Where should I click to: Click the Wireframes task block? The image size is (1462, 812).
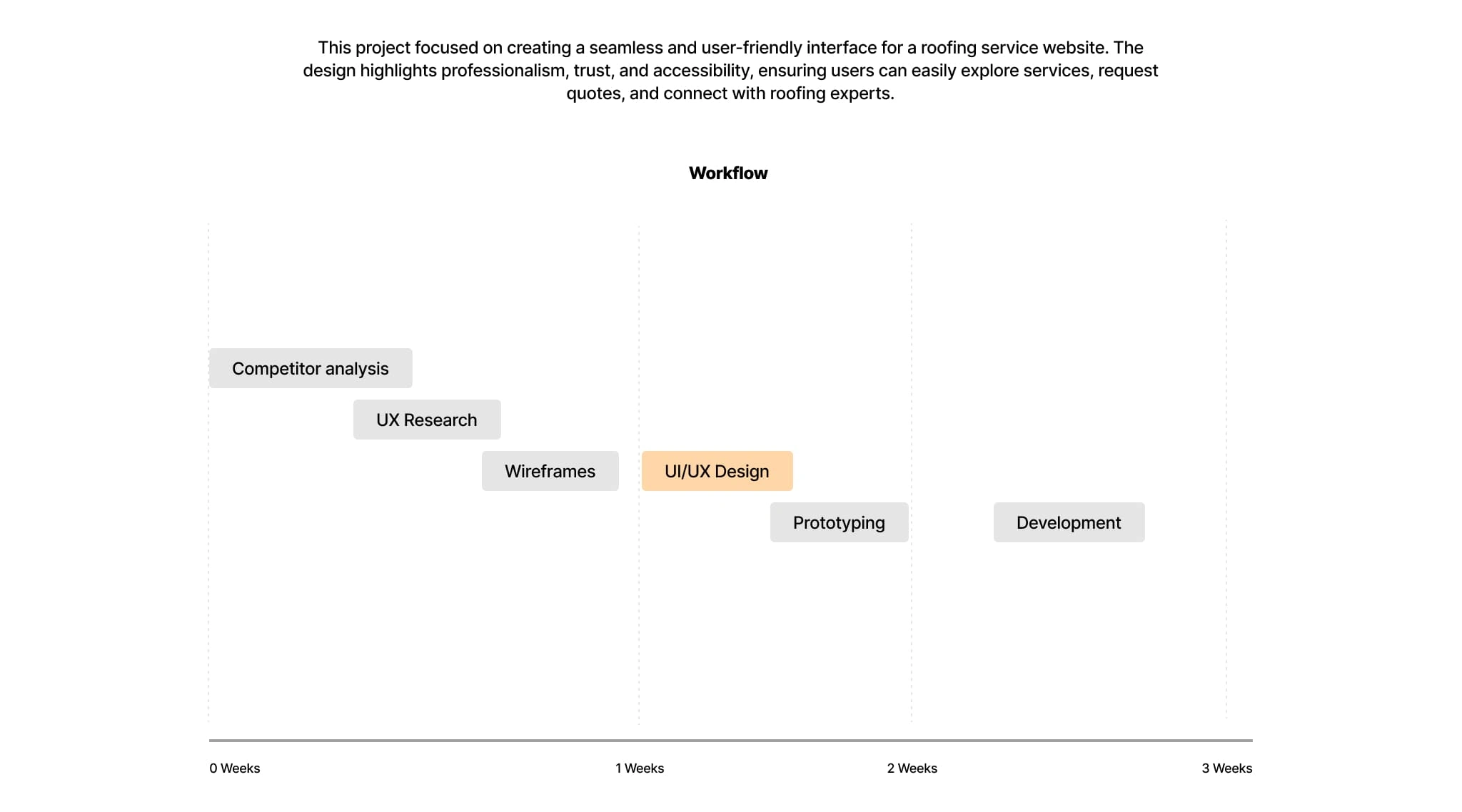(x=550, y=471)
